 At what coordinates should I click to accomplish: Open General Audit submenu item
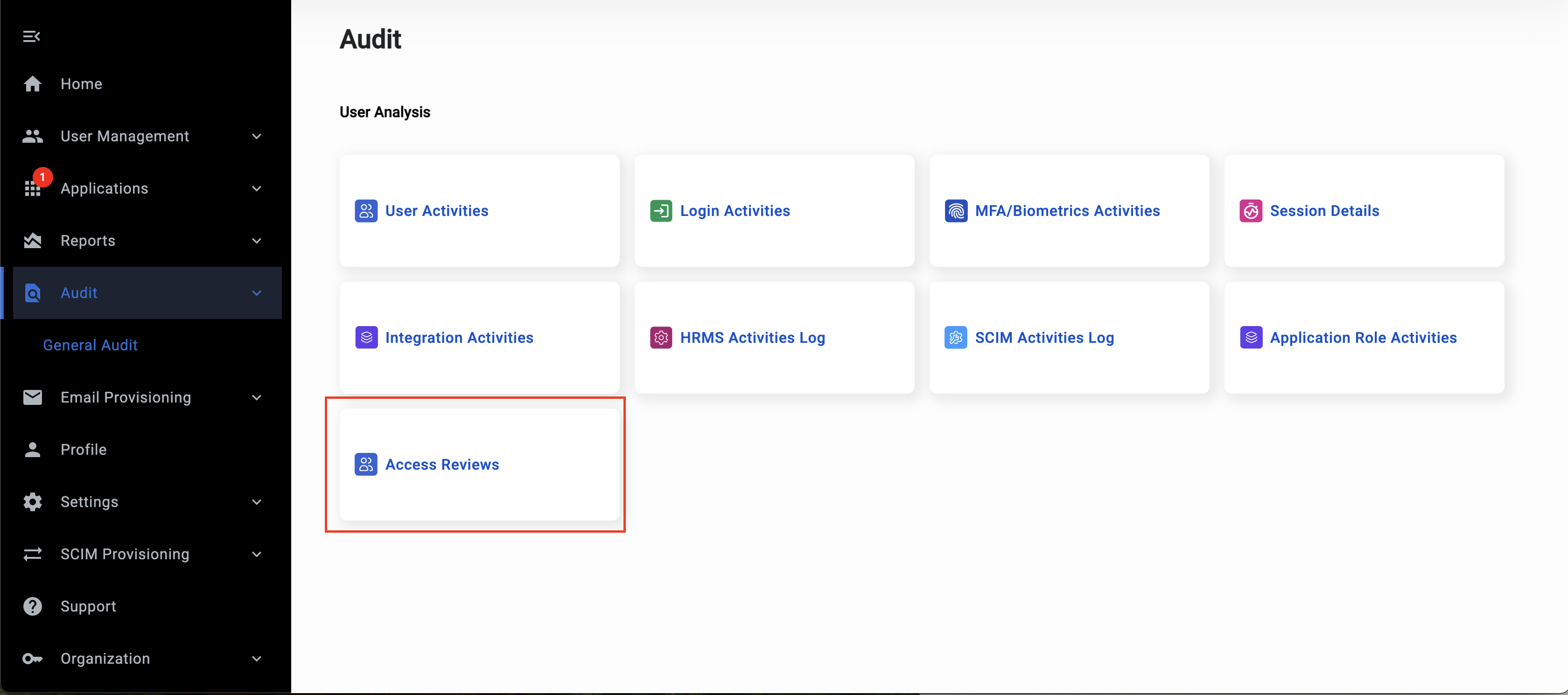click(90, 345)
